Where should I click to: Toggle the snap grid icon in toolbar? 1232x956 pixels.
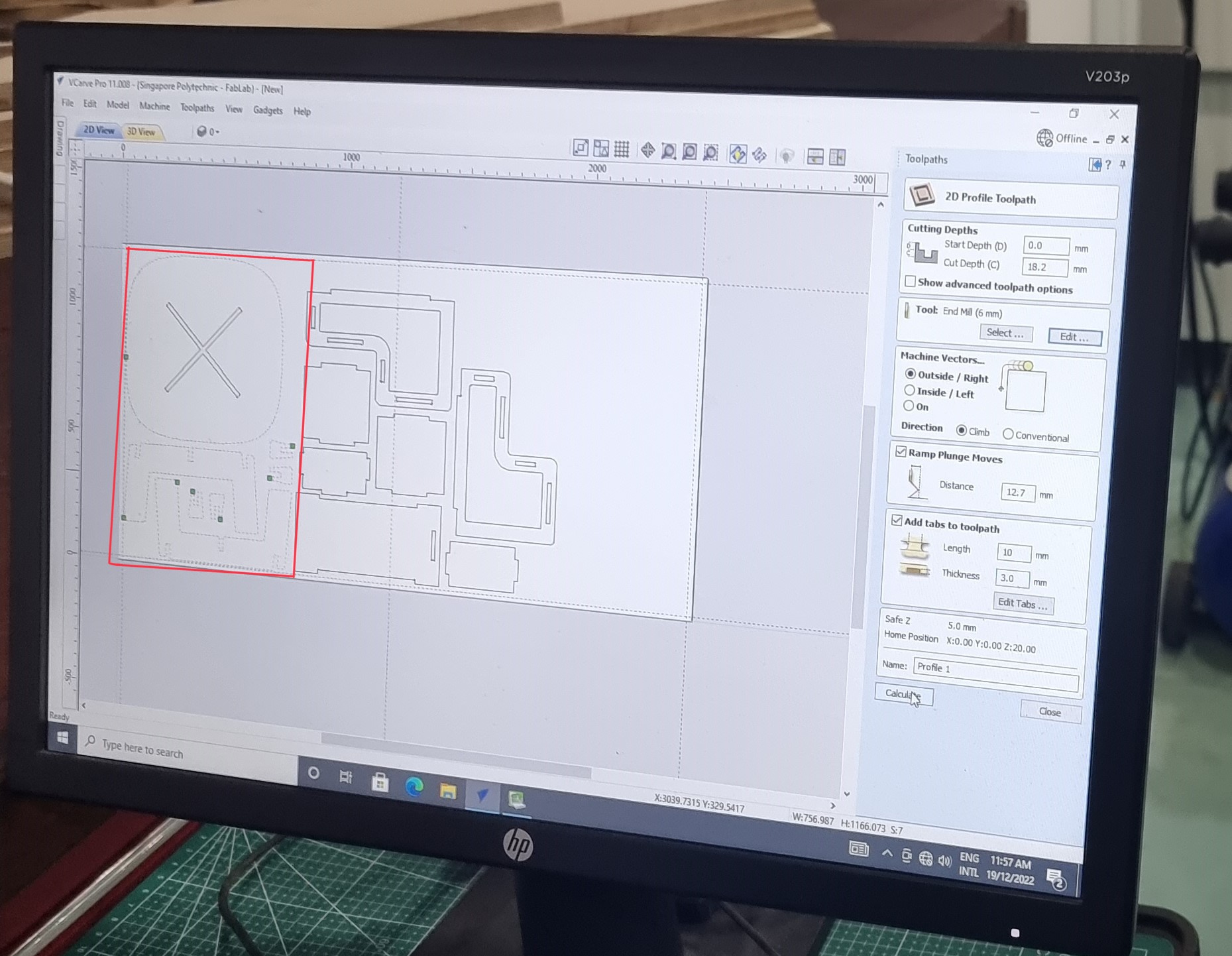pos(622,150)
